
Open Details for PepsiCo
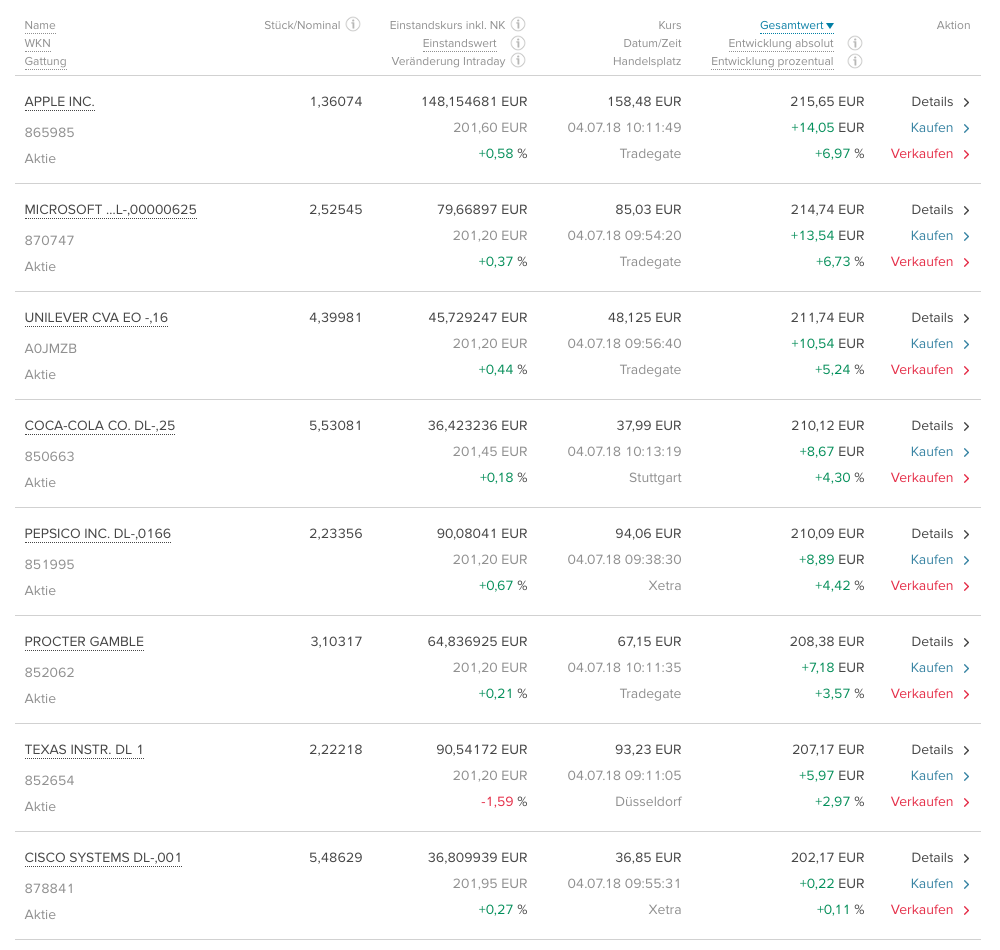(941, 534)
